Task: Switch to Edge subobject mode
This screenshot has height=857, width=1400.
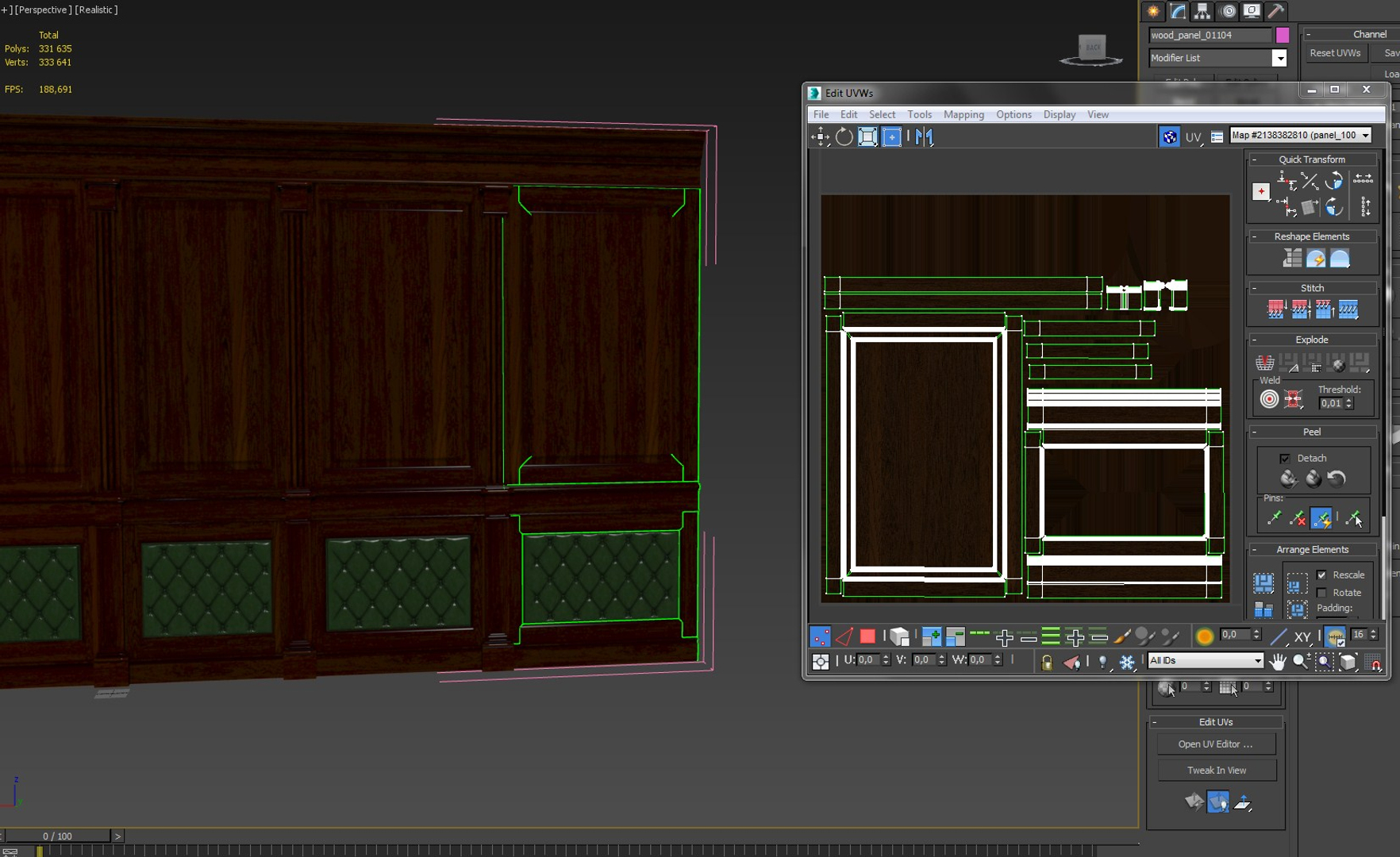Action: (x=844, y=636)
